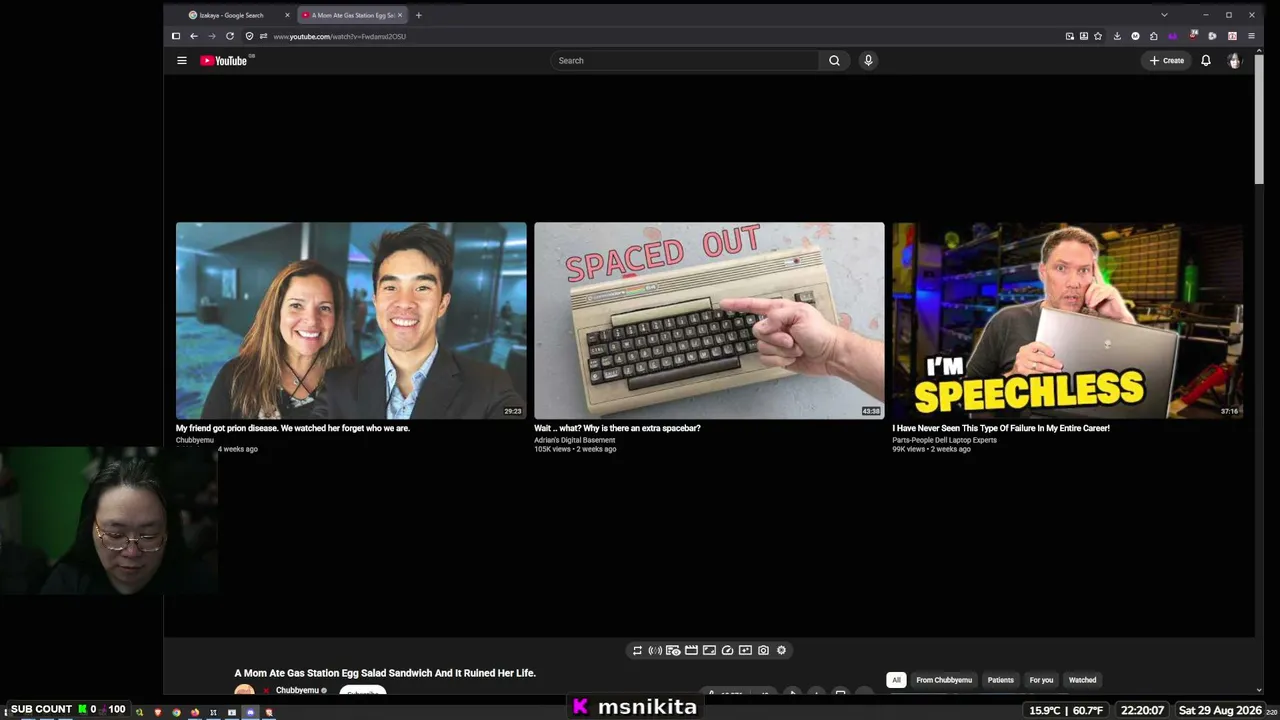Open a new browser tab

pyautogui.click(x=418, y=15)
